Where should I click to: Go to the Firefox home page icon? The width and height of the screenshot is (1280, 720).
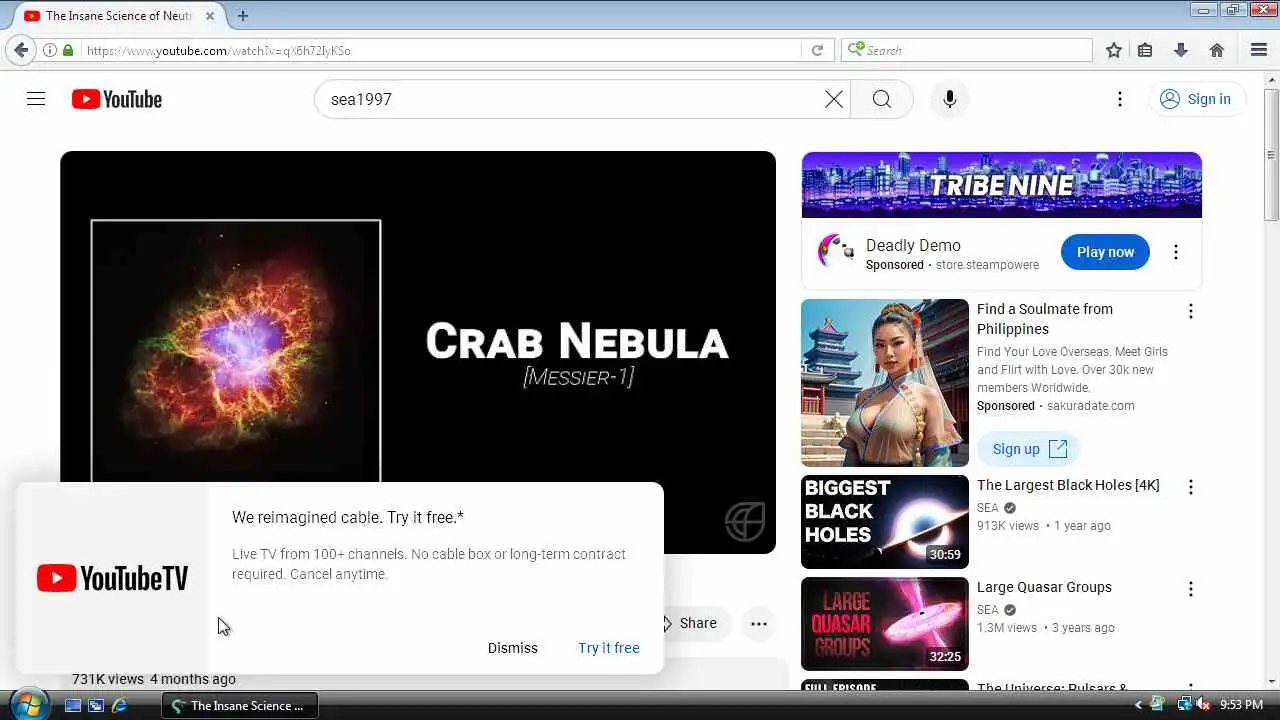(x=1217, y=50)
